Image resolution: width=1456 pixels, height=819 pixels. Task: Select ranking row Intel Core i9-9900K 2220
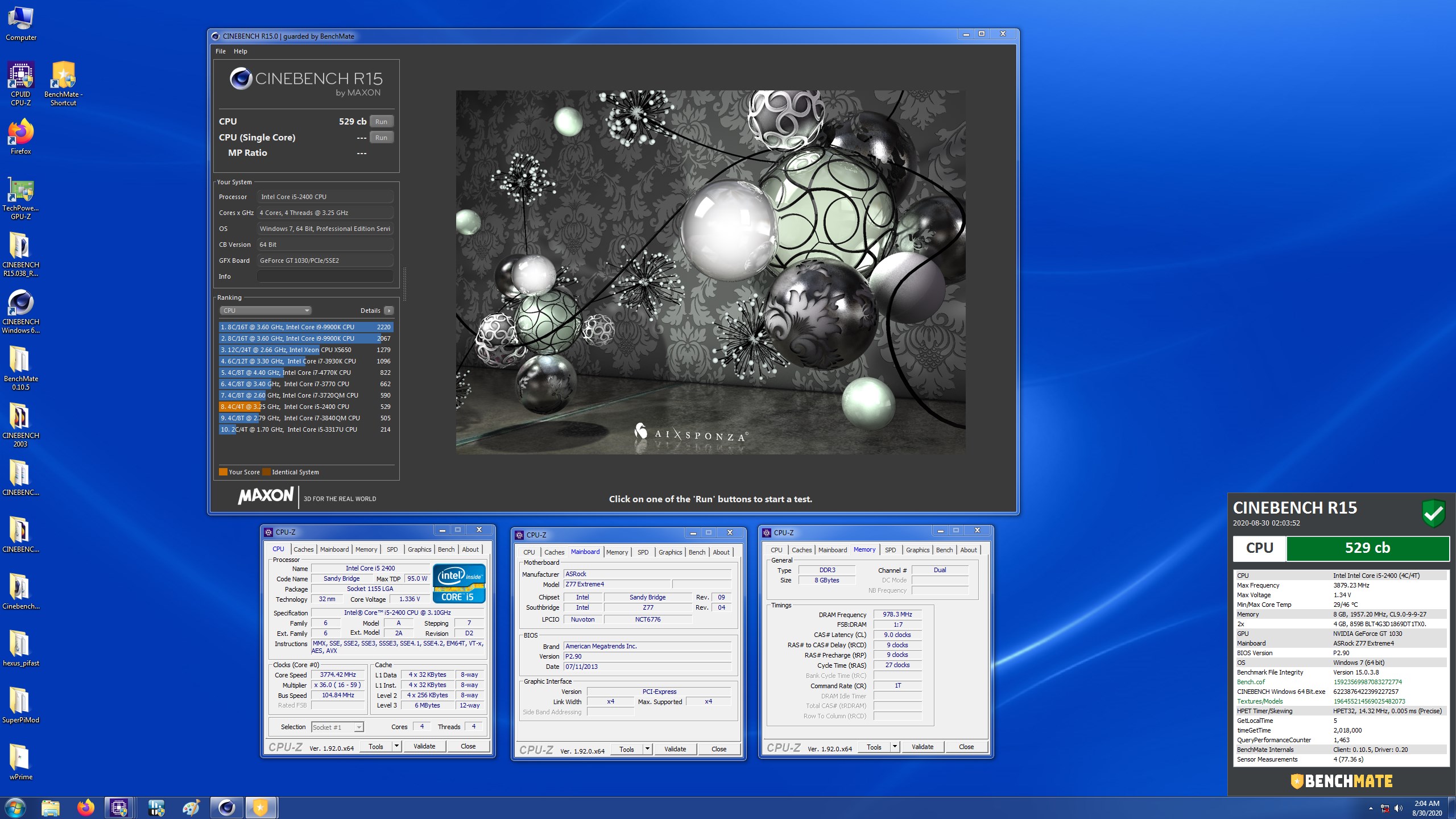tap(306, 327)
